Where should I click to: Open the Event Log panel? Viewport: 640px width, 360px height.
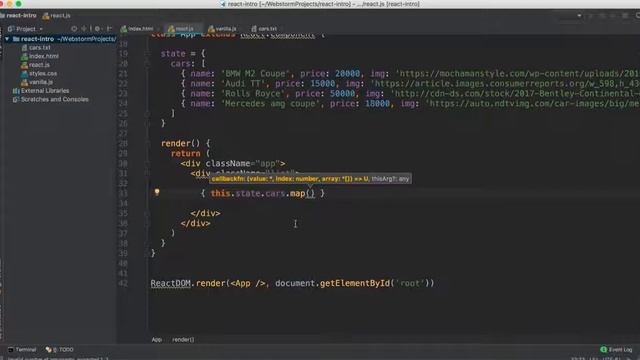click(x=616, y=350)
